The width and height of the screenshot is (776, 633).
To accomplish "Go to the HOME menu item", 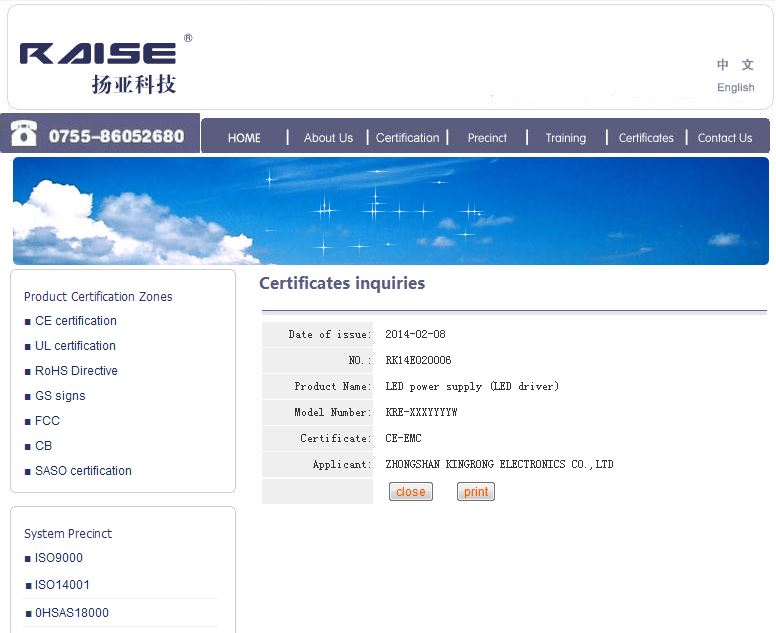I will [244, 138].
